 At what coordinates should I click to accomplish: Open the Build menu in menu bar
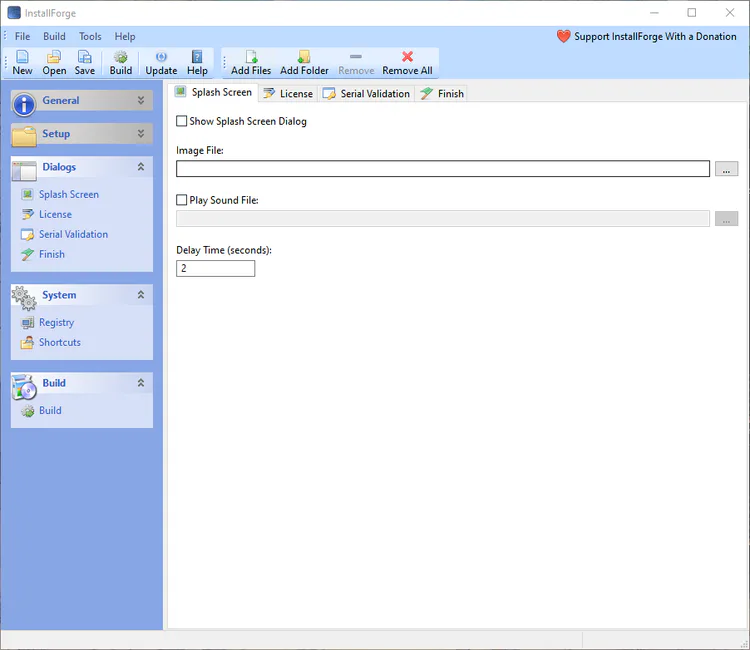[x=54, y=36]
